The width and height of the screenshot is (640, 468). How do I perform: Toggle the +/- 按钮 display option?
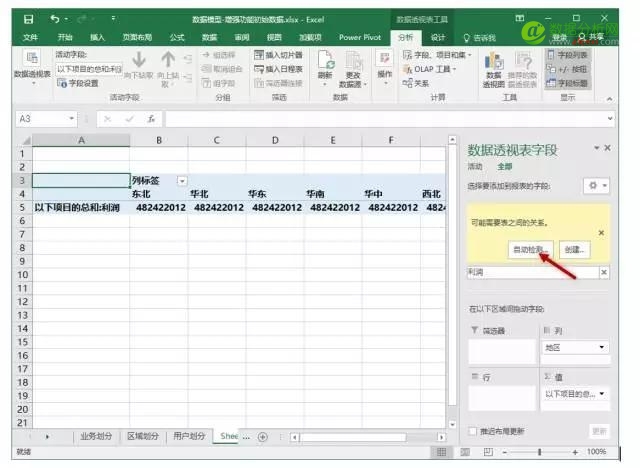[x=567, y=69]
